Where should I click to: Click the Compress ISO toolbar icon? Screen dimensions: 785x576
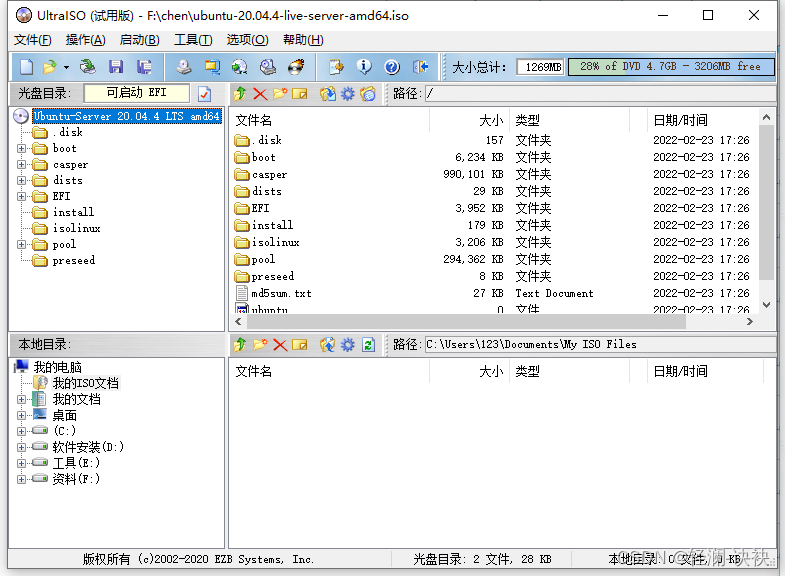212,67
